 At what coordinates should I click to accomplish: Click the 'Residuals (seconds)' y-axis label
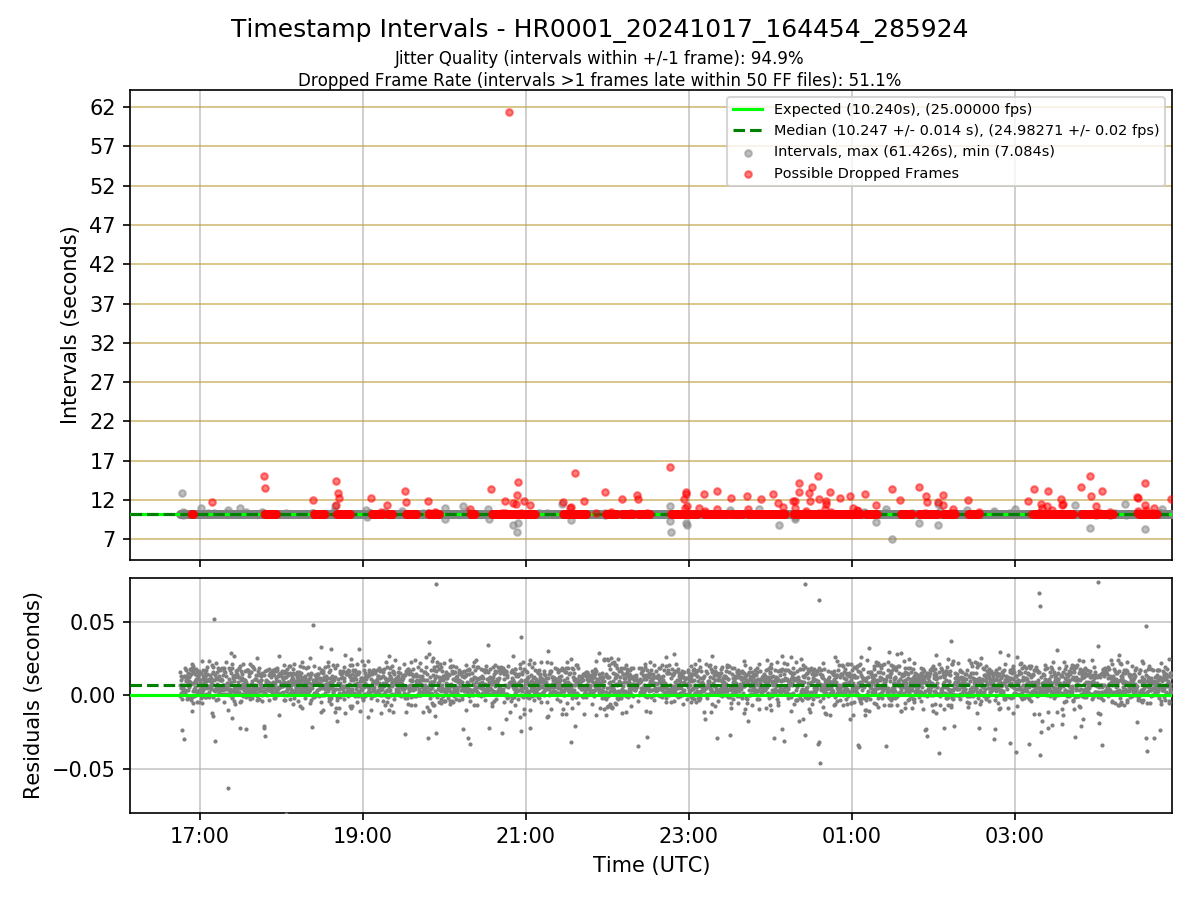coord(32,695)
